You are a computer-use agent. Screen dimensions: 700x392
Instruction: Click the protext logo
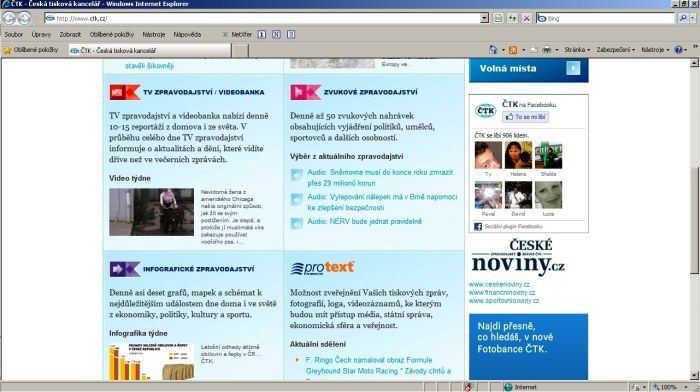coord(322,268)
